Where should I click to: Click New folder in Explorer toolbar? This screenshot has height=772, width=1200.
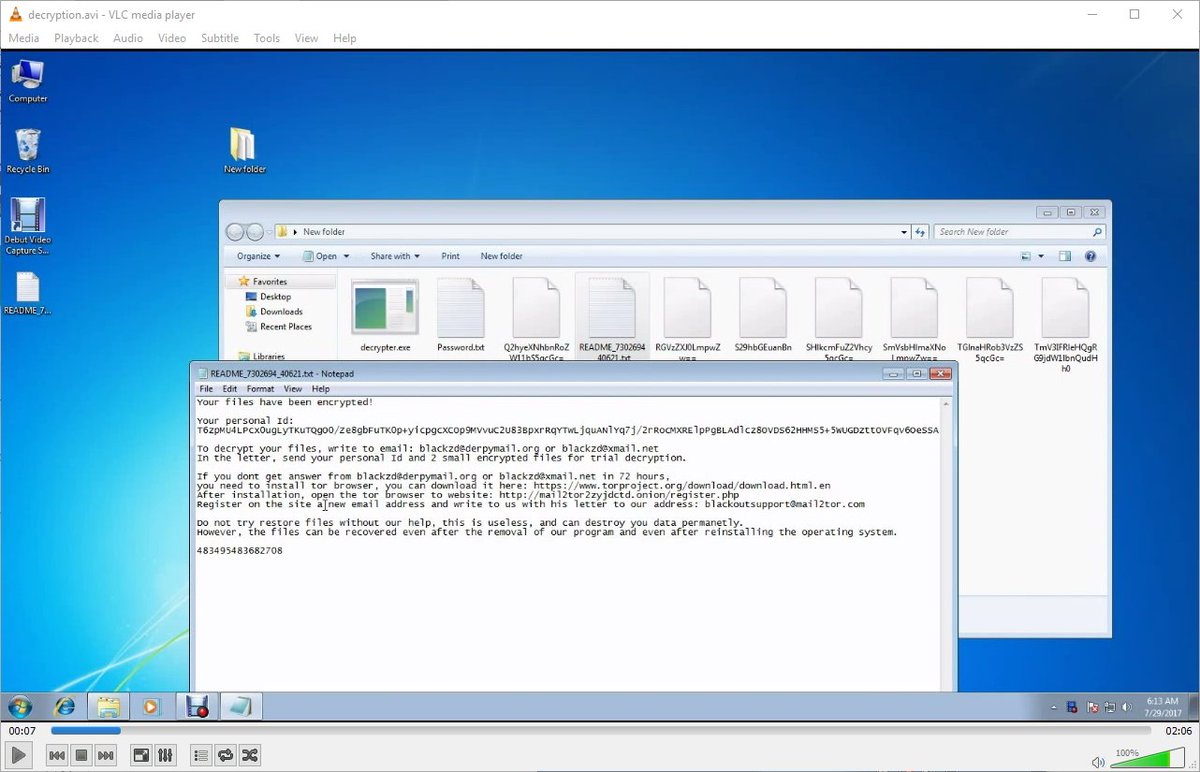coord(501,256)
